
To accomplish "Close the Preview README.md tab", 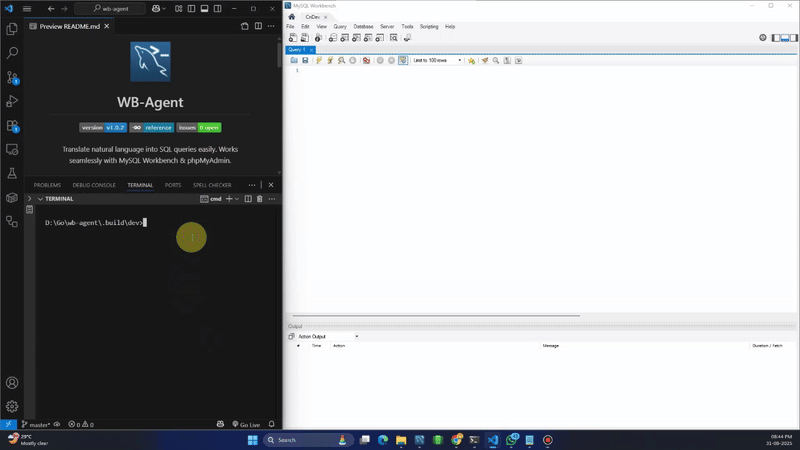I will click(107, 27).
